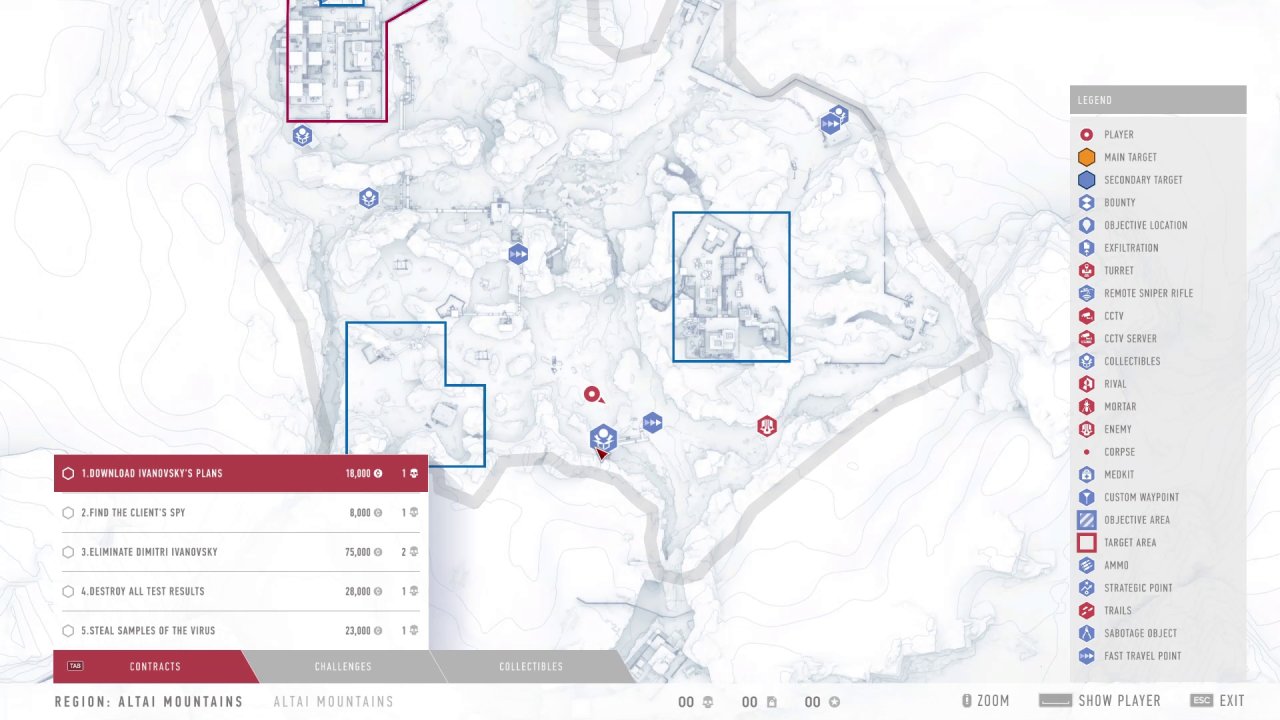Viewport: 1280px width, 720px height.
Task: Click the Ammo icon in the legend
Action: click(1087, 565)
